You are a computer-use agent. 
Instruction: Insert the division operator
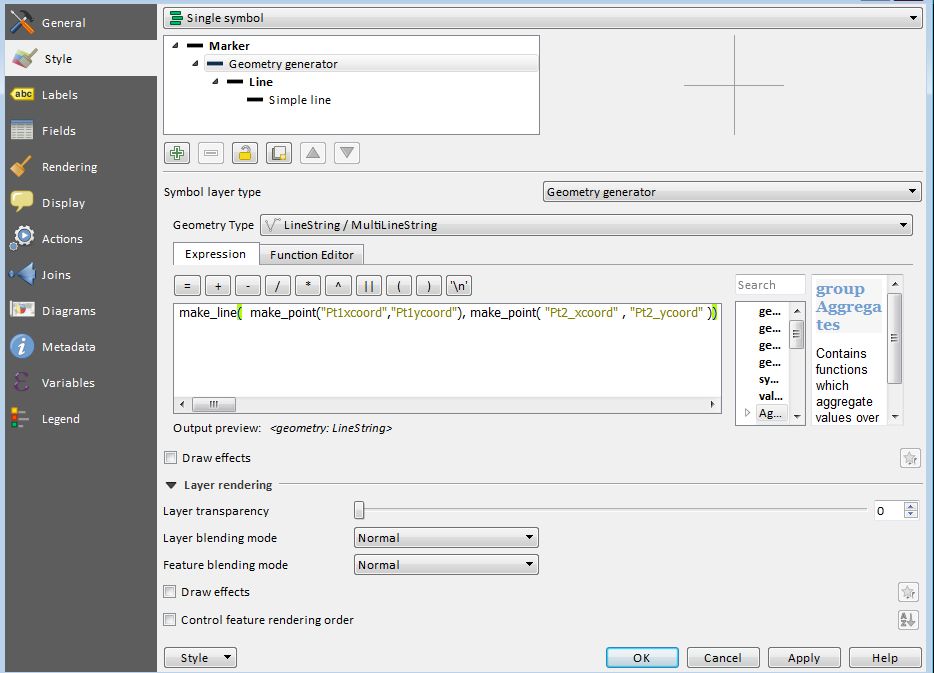[x=278, y=286]
